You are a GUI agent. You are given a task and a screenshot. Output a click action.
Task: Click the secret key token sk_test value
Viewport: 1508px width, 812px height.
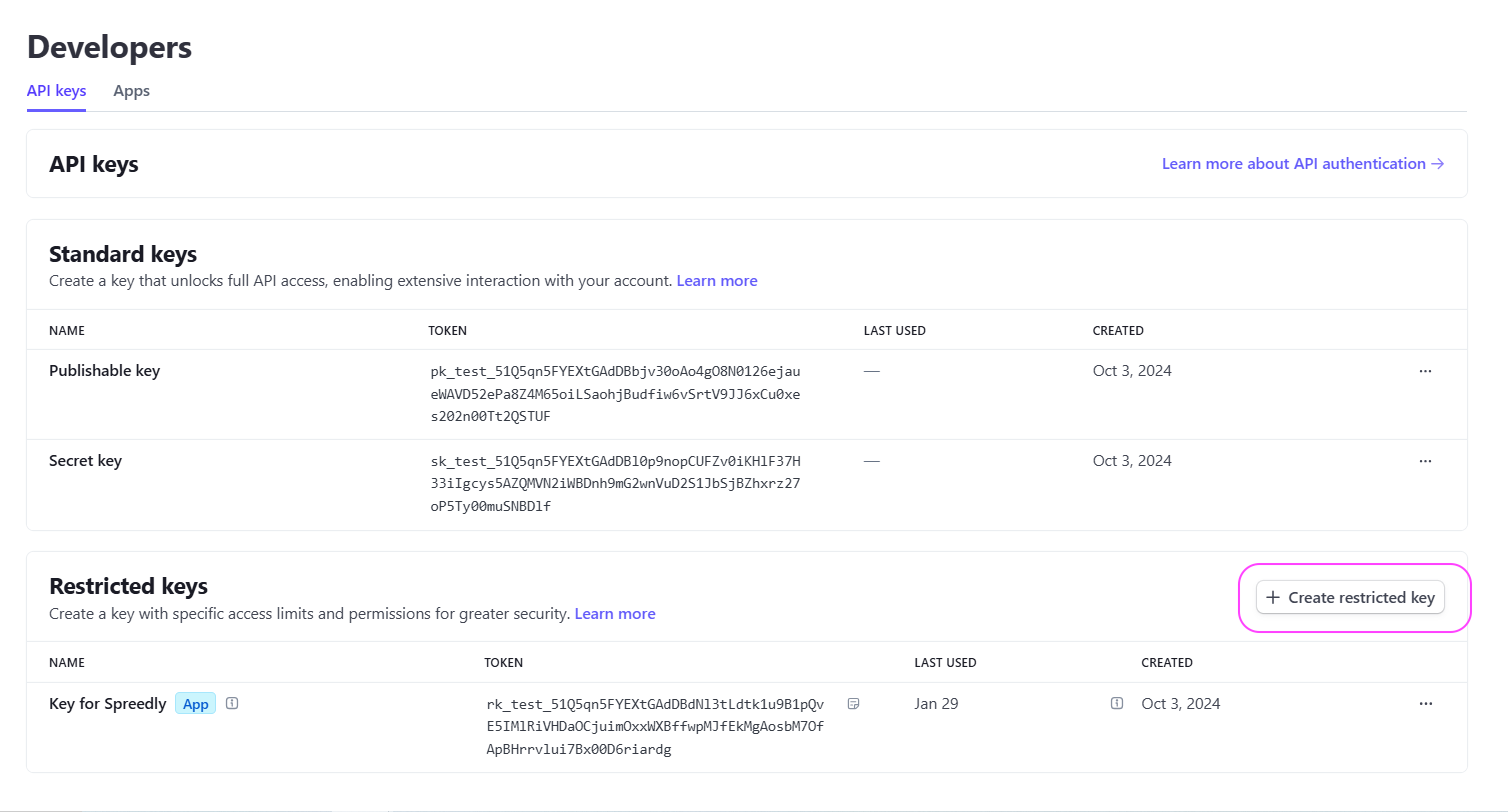[x=615, y=484]
